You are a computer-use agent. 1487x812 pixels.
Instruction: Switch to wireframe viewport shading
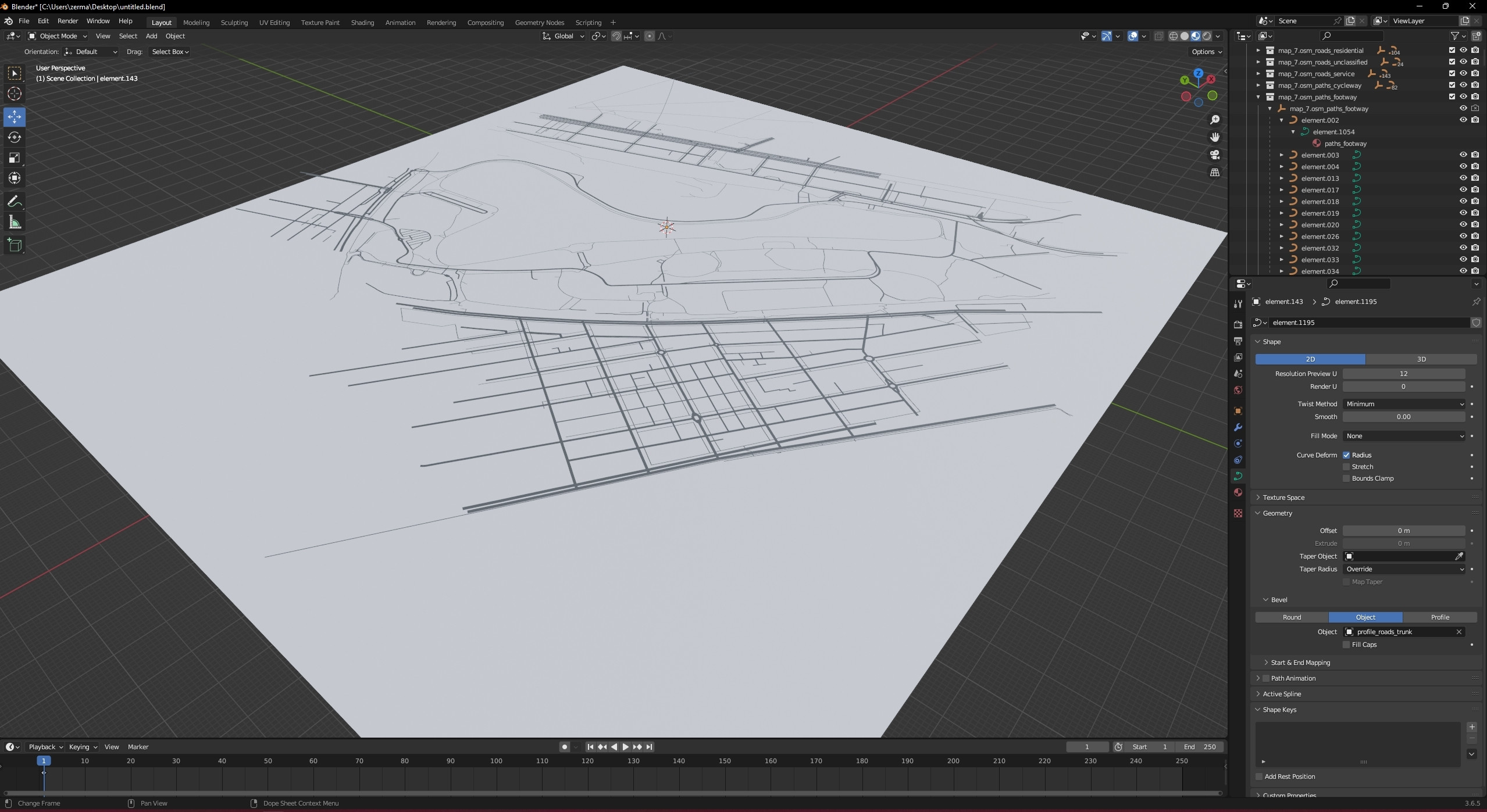pyautogui.click(x=1174, y=36)
